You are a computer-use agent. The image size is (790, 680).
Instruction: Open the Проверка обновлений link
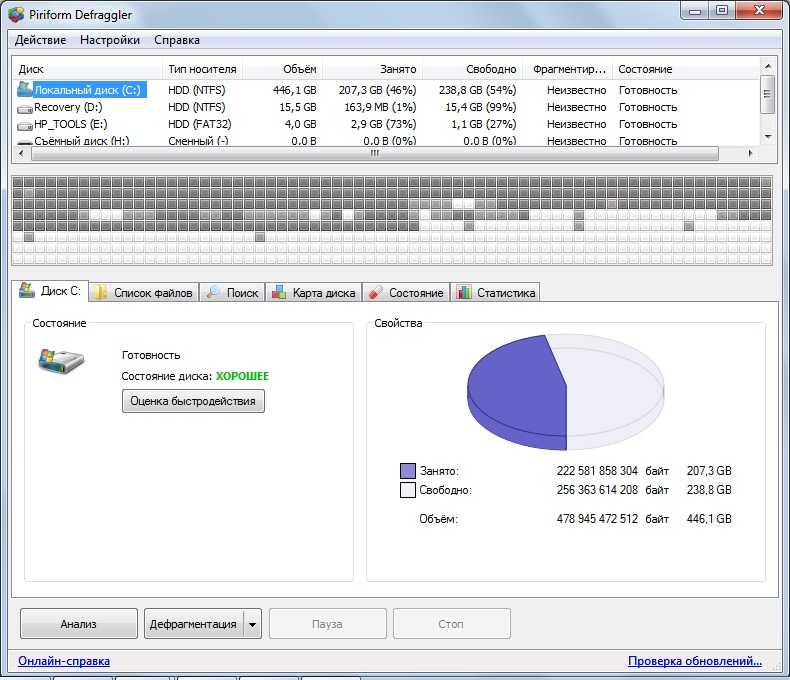695,661
